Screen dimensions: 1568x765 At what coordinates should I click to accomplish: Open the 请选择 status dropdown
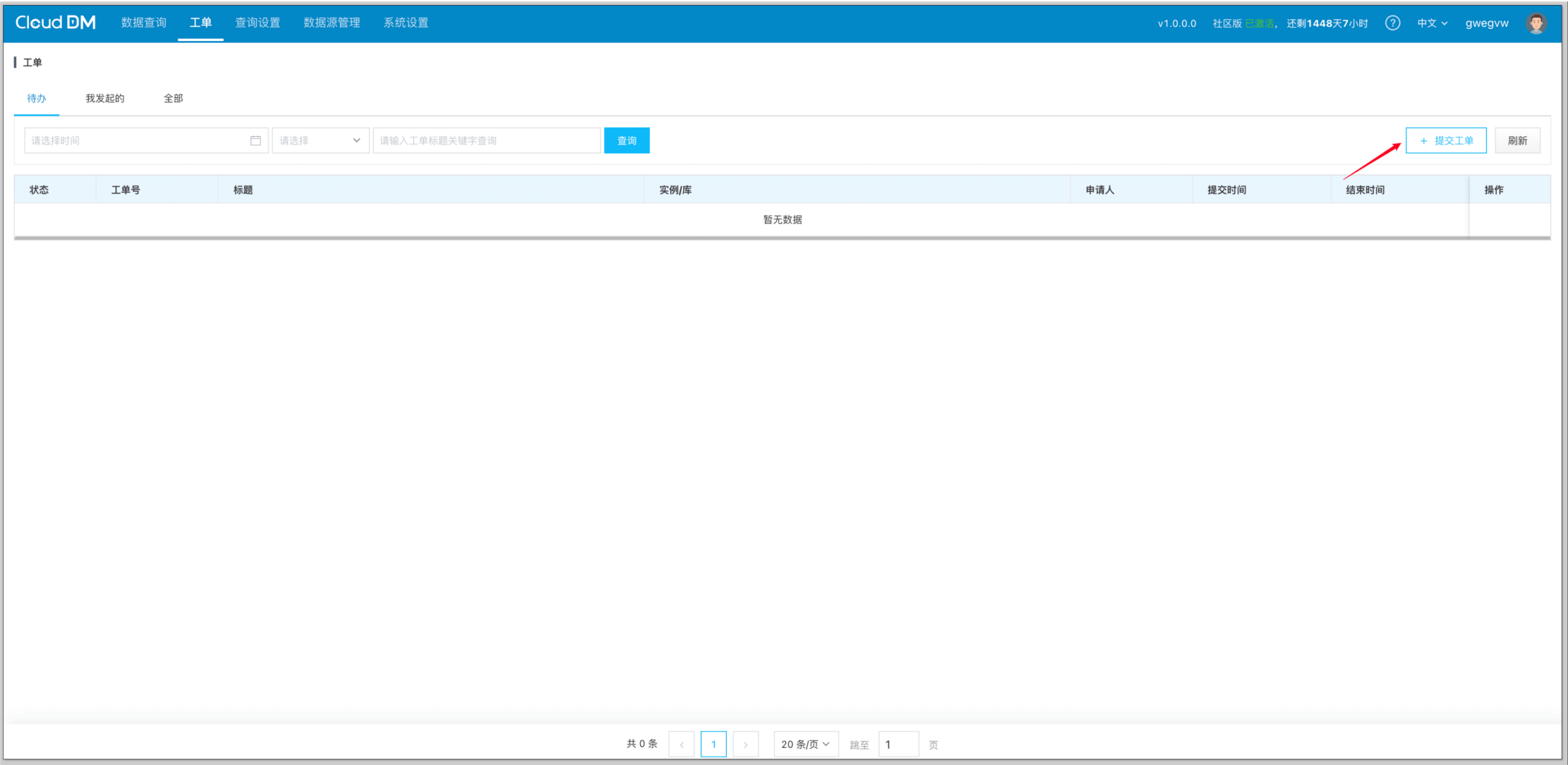coord(320,140)
